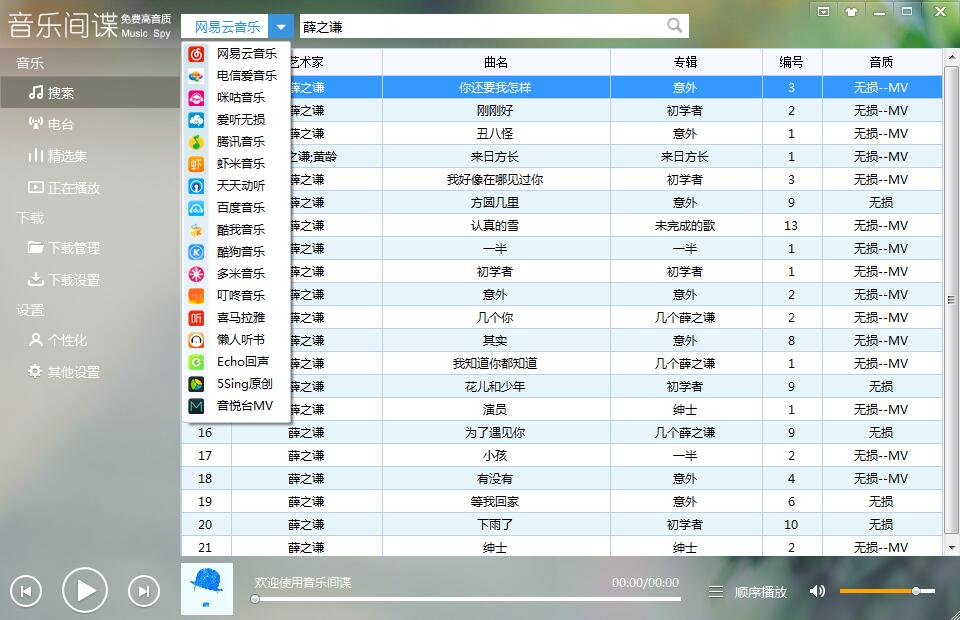Image resolution: width=960 pixels, height=620 pixels.
Task: Click the results list scroll up arrow
Action: point(951,58)
